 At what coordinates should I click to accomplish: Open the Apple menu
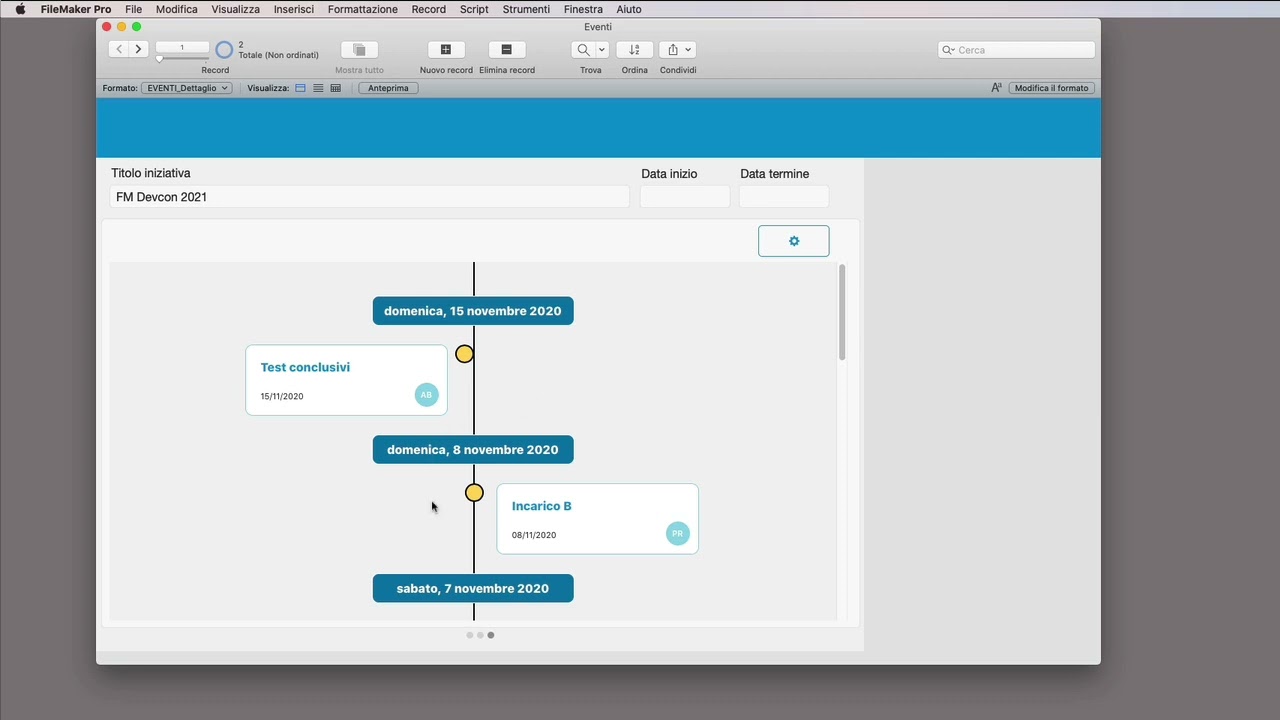point(20,9)
